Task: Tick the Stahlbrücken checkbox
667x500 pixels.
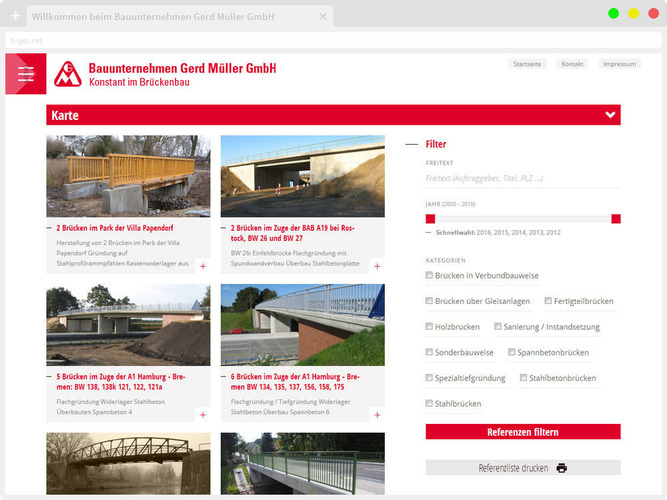Action: [x=430, y=404]
